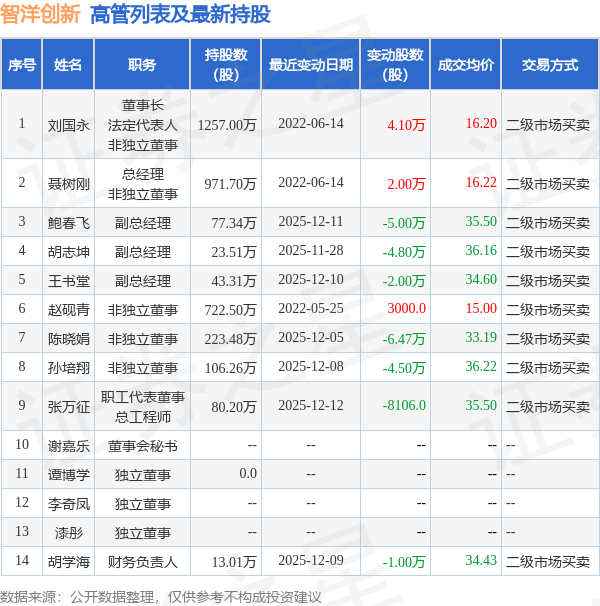Click the average price 34.43
This screenshot has height=606, width=600.
[481, 560]
